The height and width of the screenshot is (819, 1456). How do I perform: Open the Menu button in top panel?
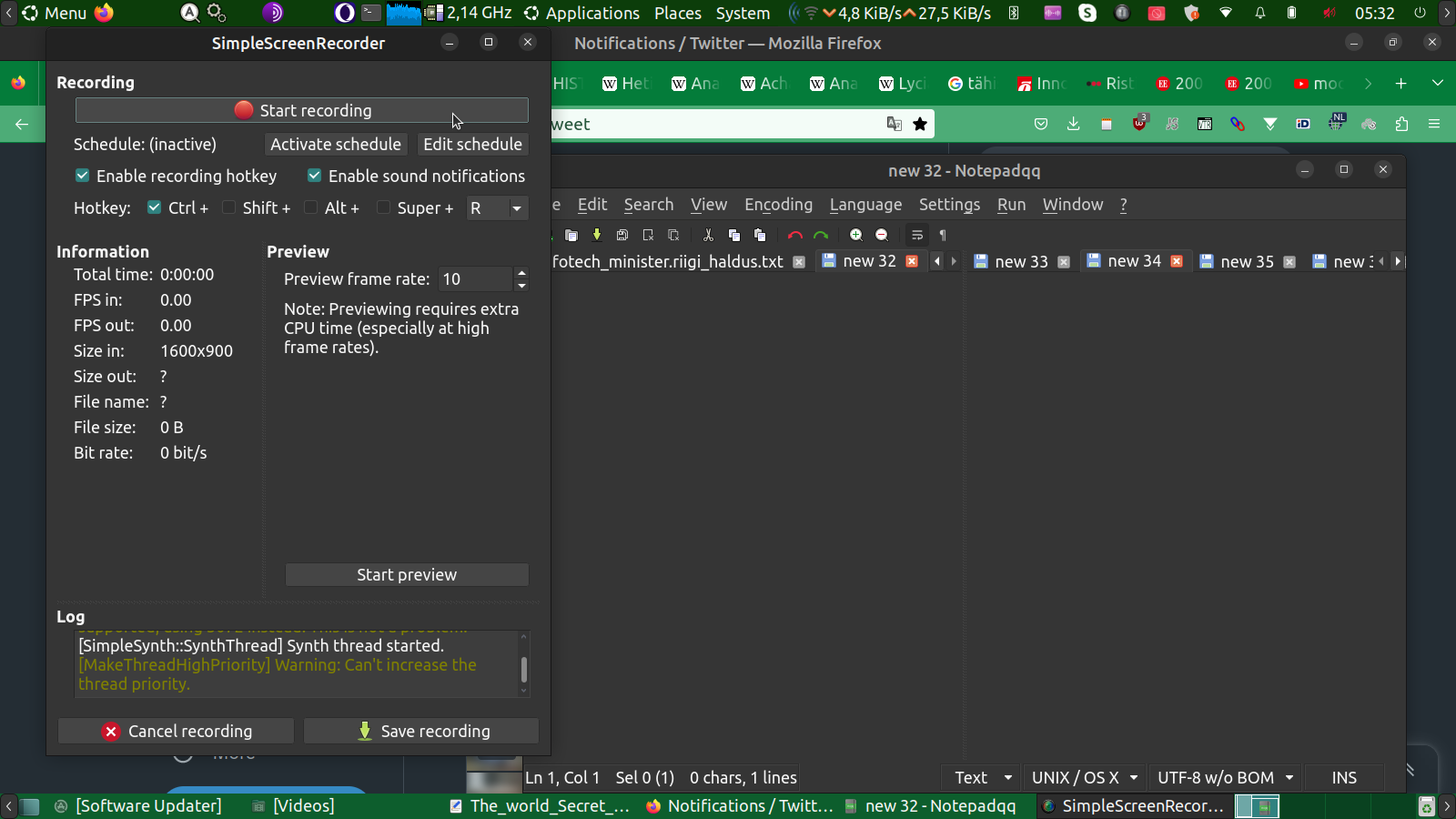tap(56, 13)
